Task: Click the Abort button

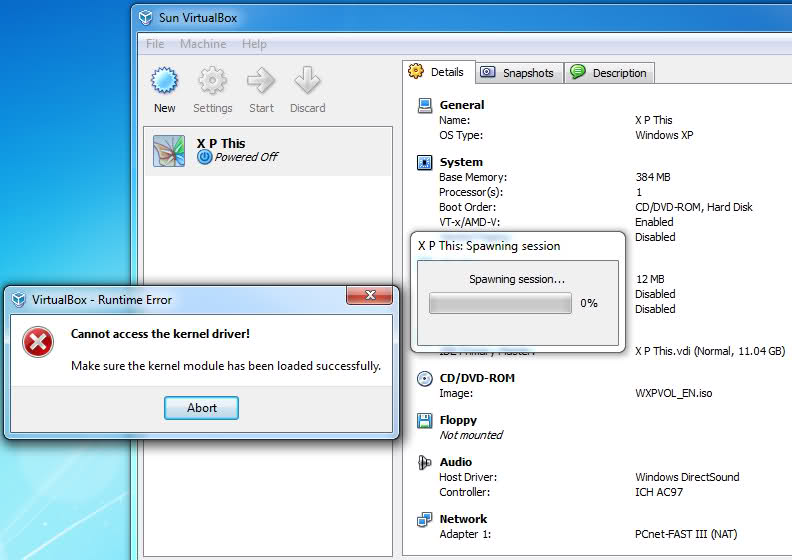Action: (202, 408)
